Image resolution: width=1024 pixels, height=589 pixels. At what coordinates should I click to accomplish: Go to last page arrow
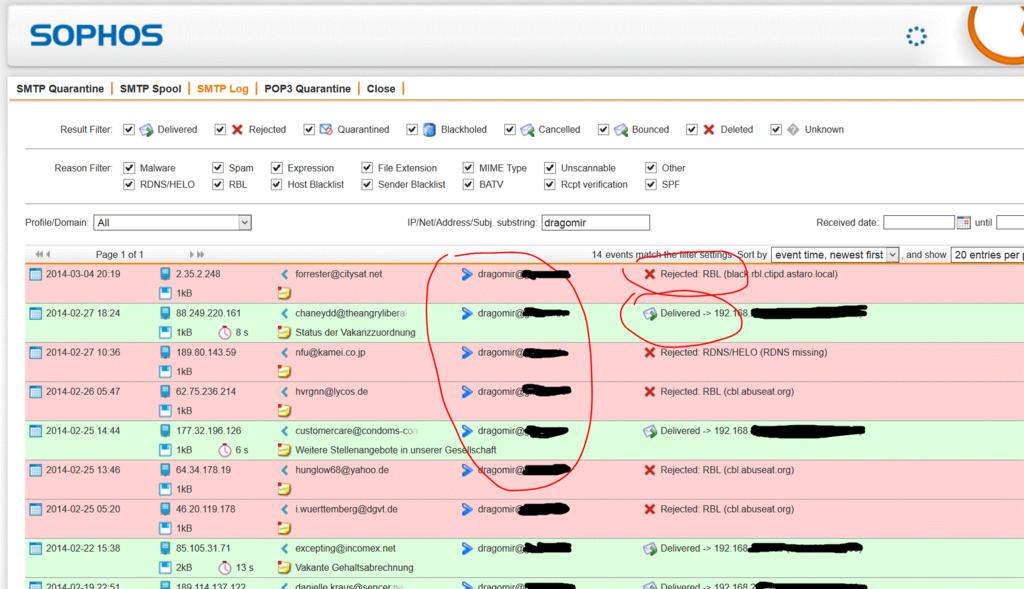200,254
